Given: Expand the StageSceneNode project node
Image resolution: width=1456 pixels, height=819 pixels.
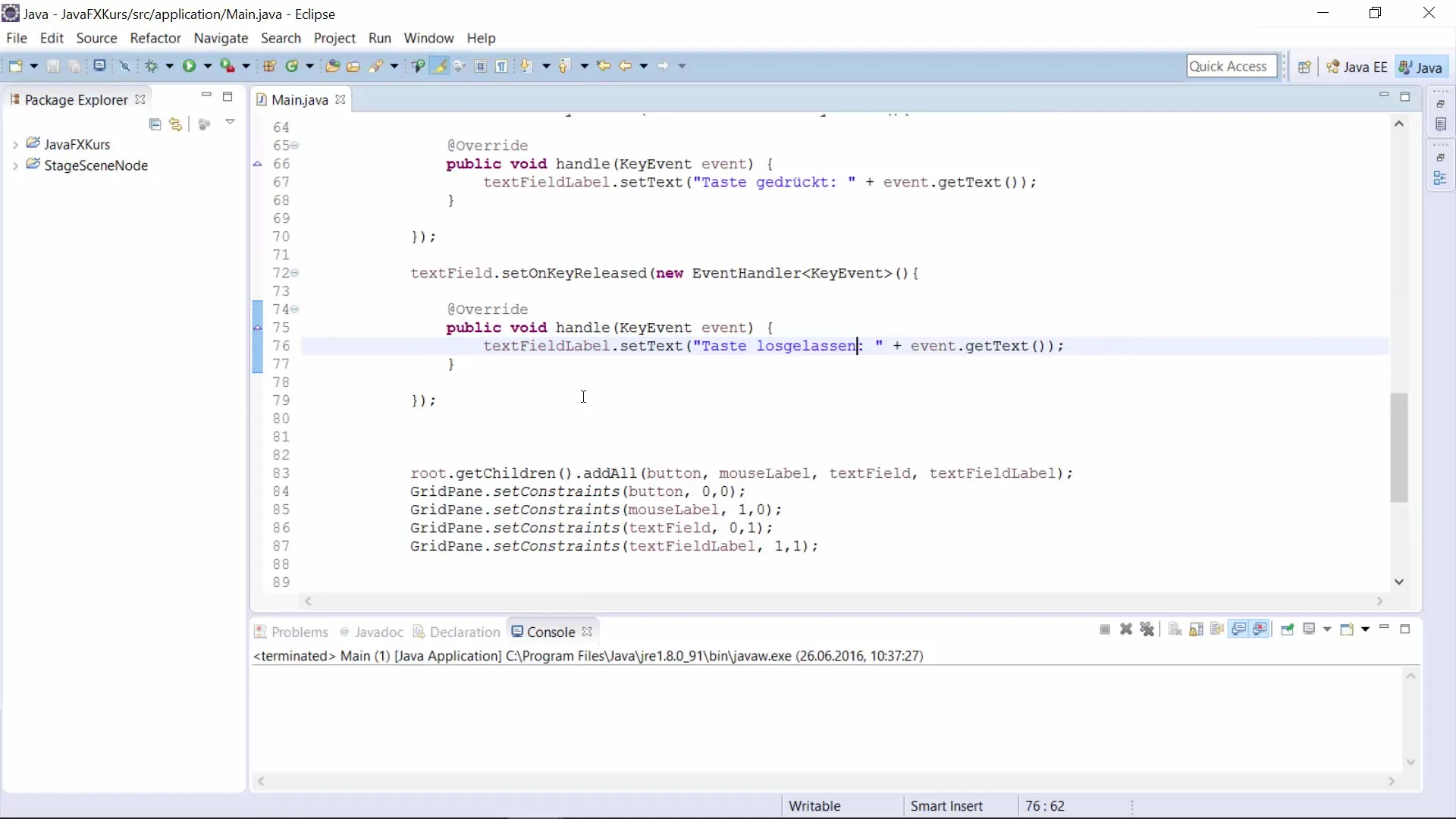Looking at the screenshot, I should coord(15,165).
